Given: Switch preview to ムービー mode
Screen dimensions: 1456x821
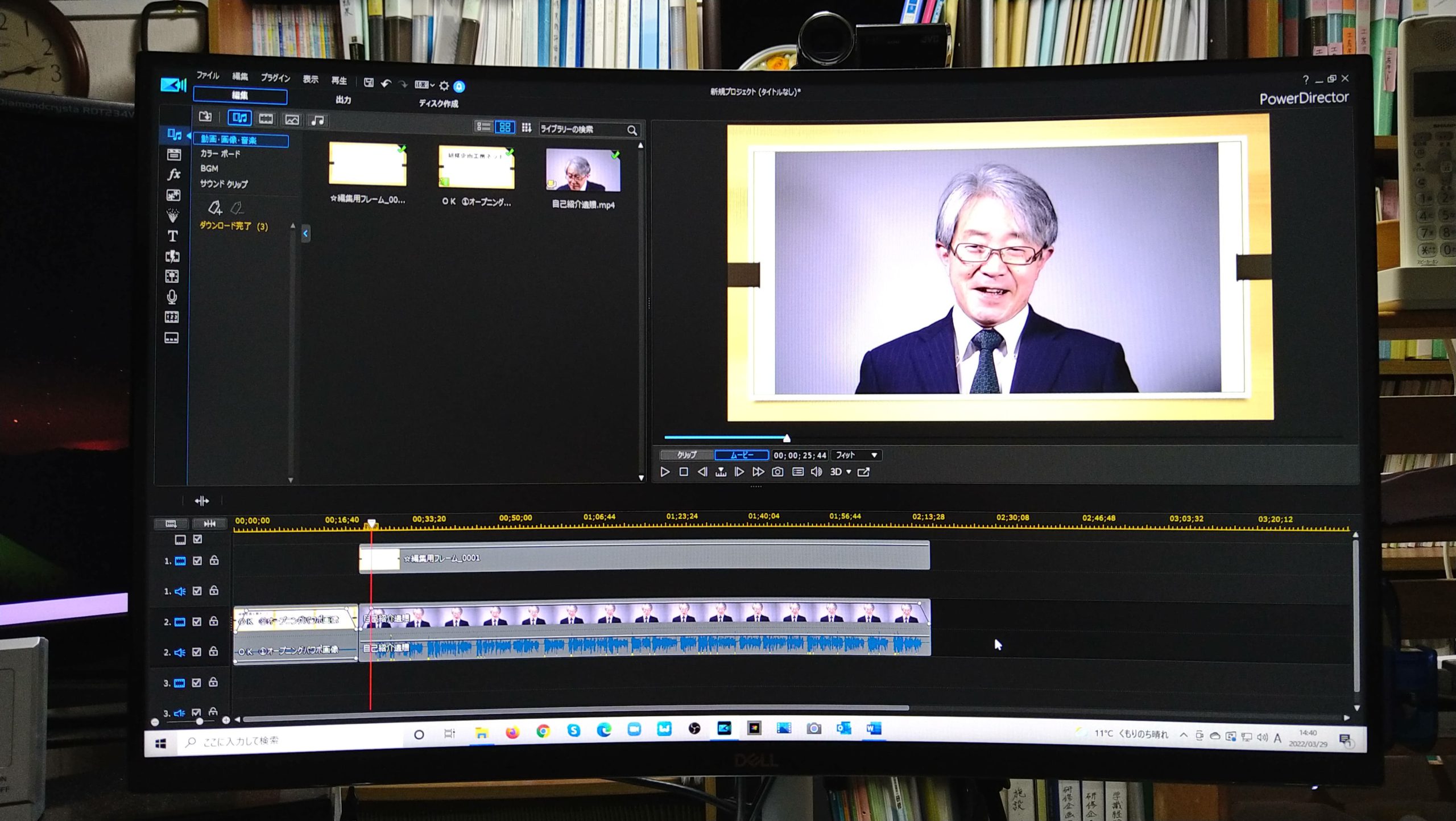Looking at the screenshot, I should [742, 455].
